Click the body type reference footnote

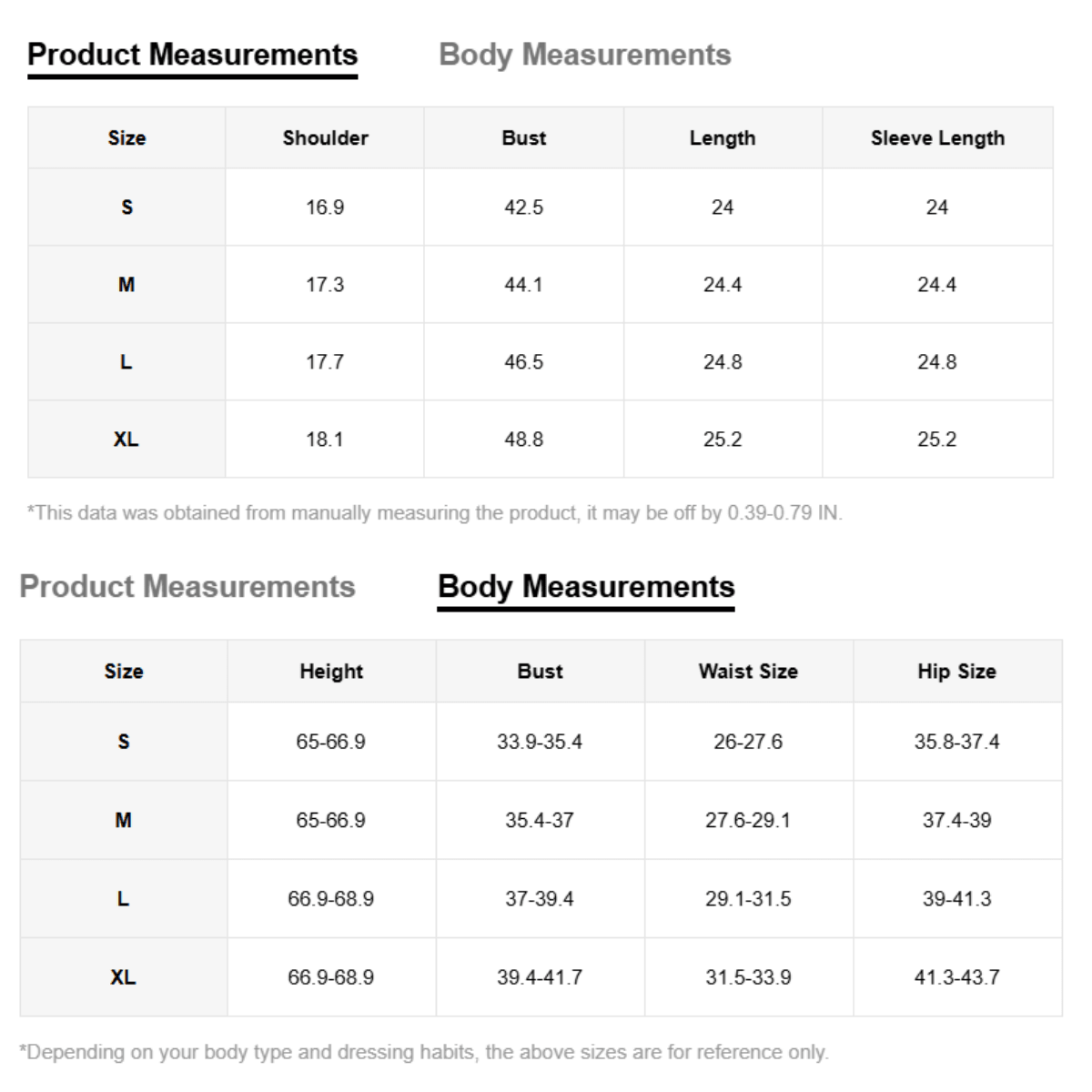424,1052
